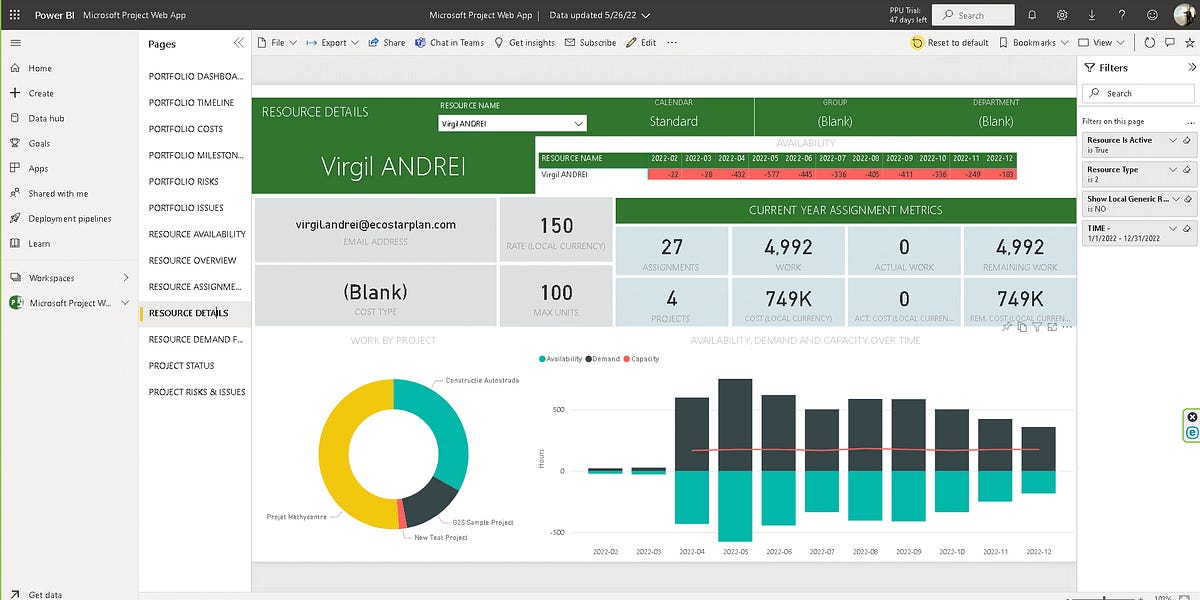Click the Reset to default button
This screenshot has height=600, width=1200.
(949, 42)
